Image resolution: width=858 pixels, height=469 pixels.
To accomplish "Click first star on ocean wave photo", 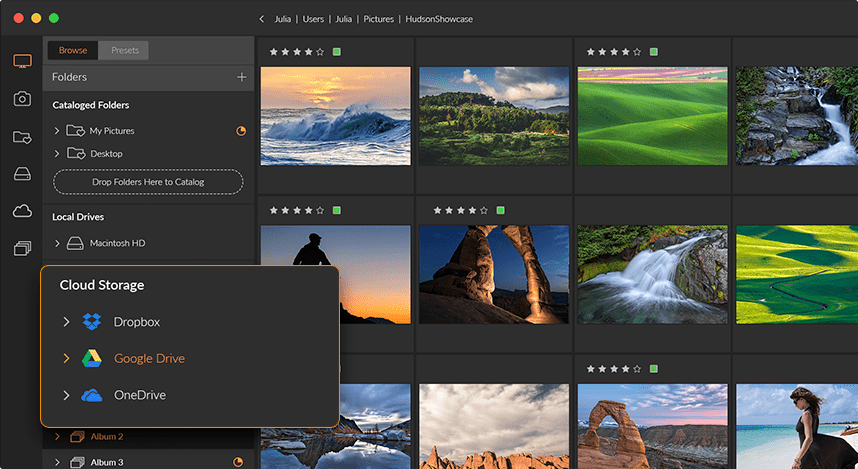I will [x=274, y=52].
